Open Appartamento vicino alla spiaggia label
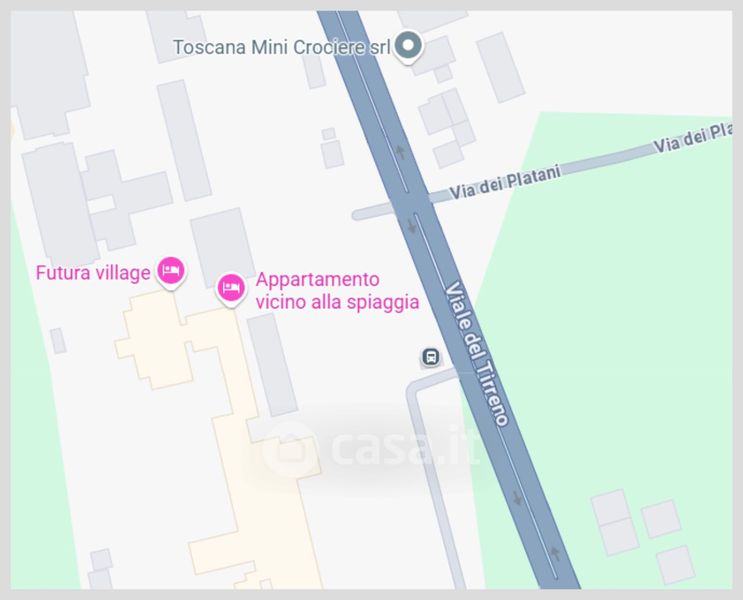Image resolution: width=743 pixels, height=600 pixels. click(x=337, y=291)
